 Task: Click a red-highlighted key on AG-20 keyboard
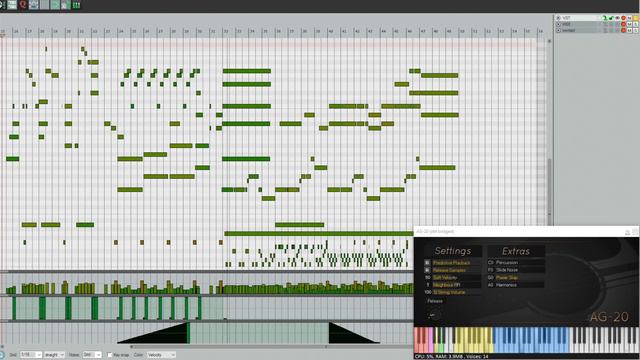click(420, 347)
